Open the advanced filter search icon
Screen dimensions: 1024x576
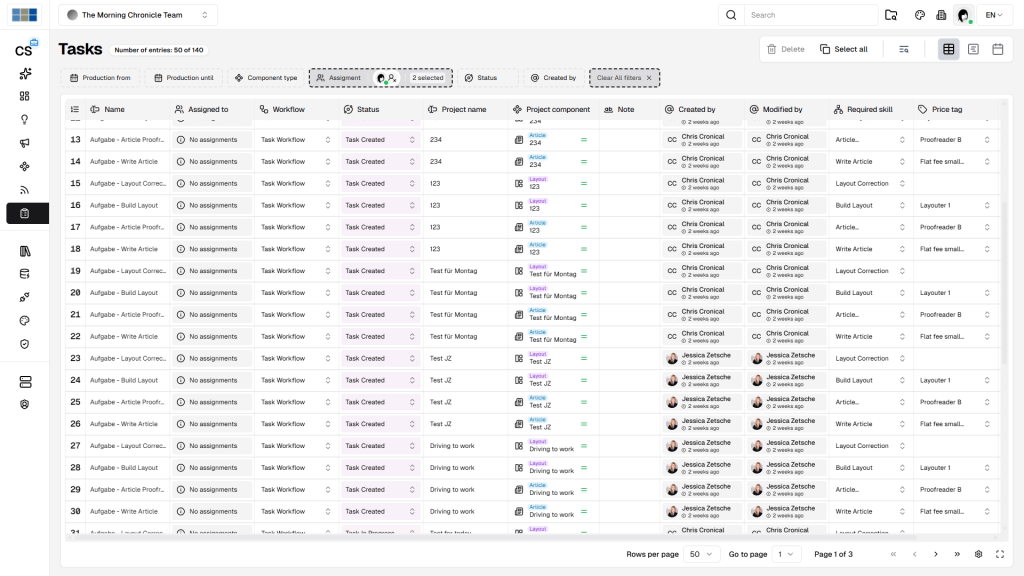tap(904, 49)
